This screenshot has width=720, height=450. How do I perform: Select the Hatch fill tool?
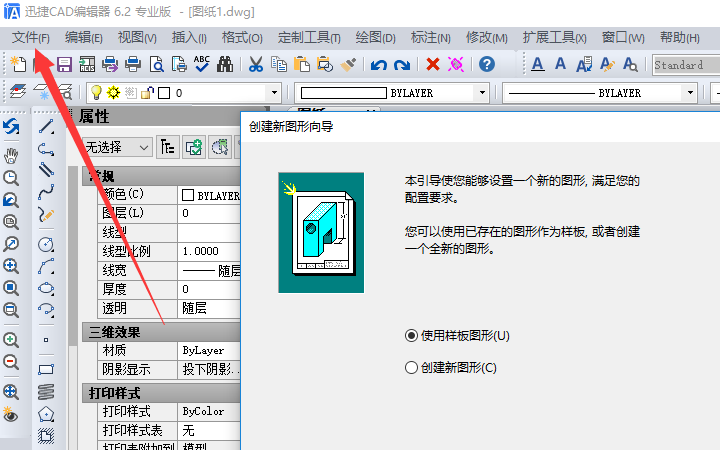(46, 435)
